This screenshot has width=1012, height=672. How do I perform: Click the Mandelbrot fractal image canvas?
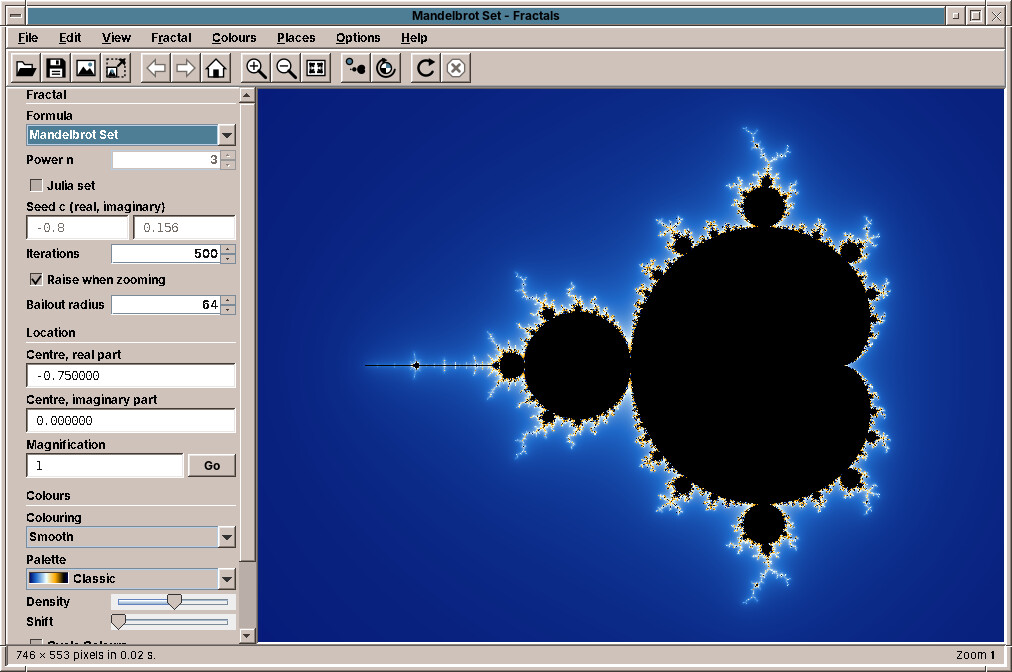click(x=631, y=365)
